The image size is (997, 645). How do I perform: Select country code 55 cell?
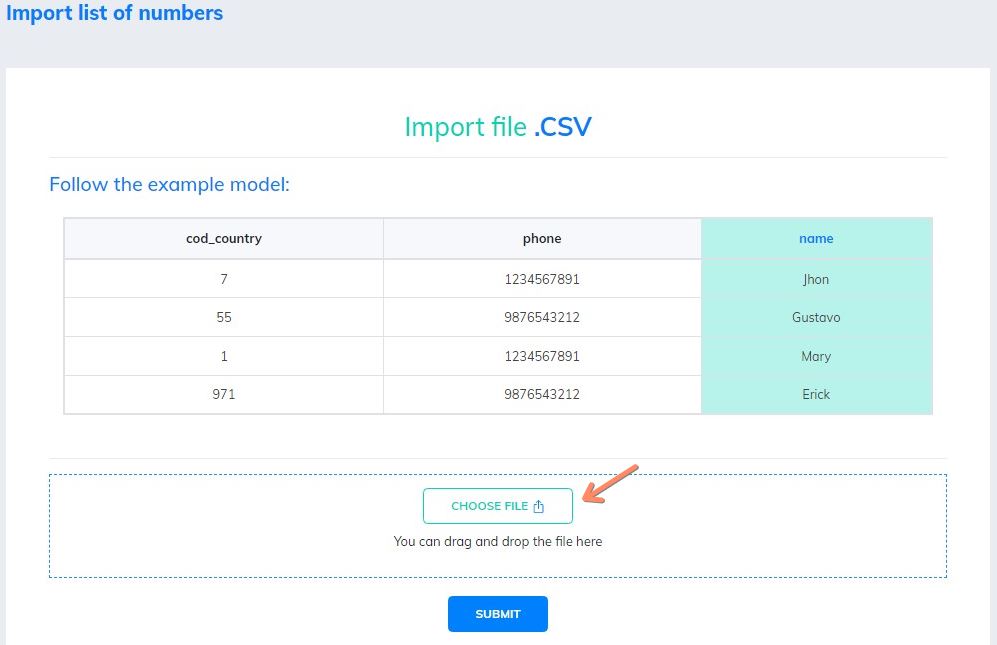[x=224, y=317]
